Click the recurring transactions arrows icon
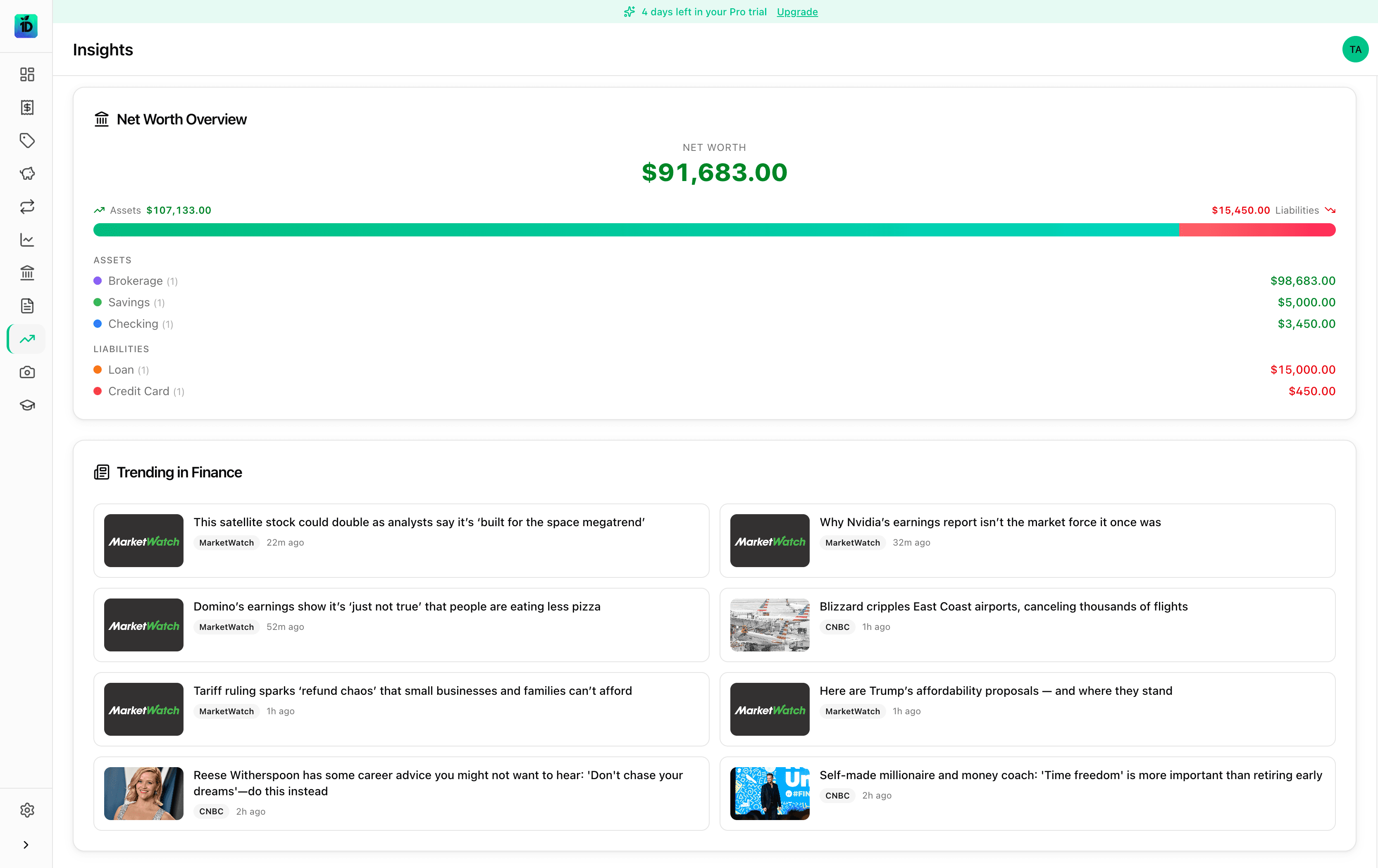1378x868 pixels. [x=26, y=207]
